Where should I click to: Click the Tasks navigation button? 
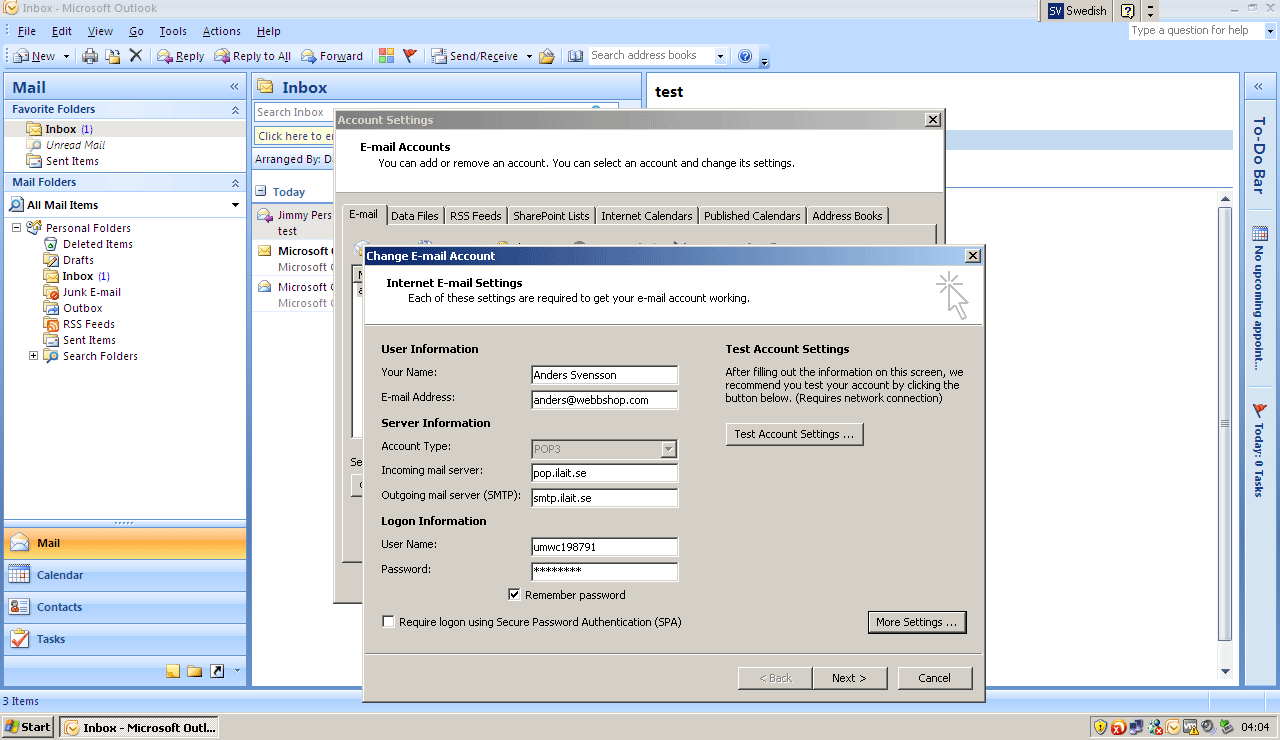click(x=125, y=639)
